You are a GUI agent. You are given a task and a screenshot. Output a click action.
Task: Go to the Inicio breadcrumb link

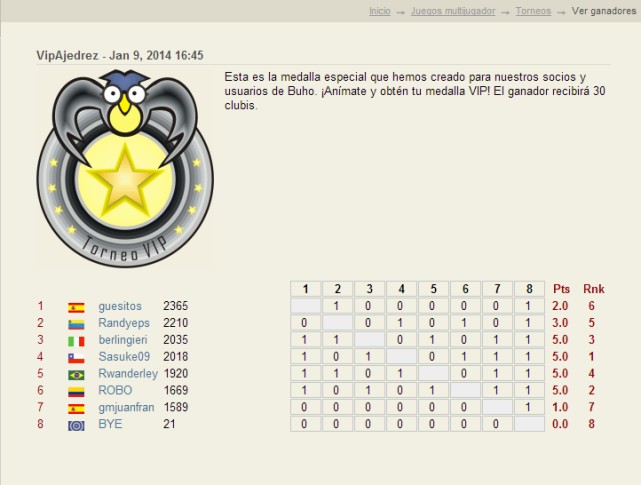point(380,11)
